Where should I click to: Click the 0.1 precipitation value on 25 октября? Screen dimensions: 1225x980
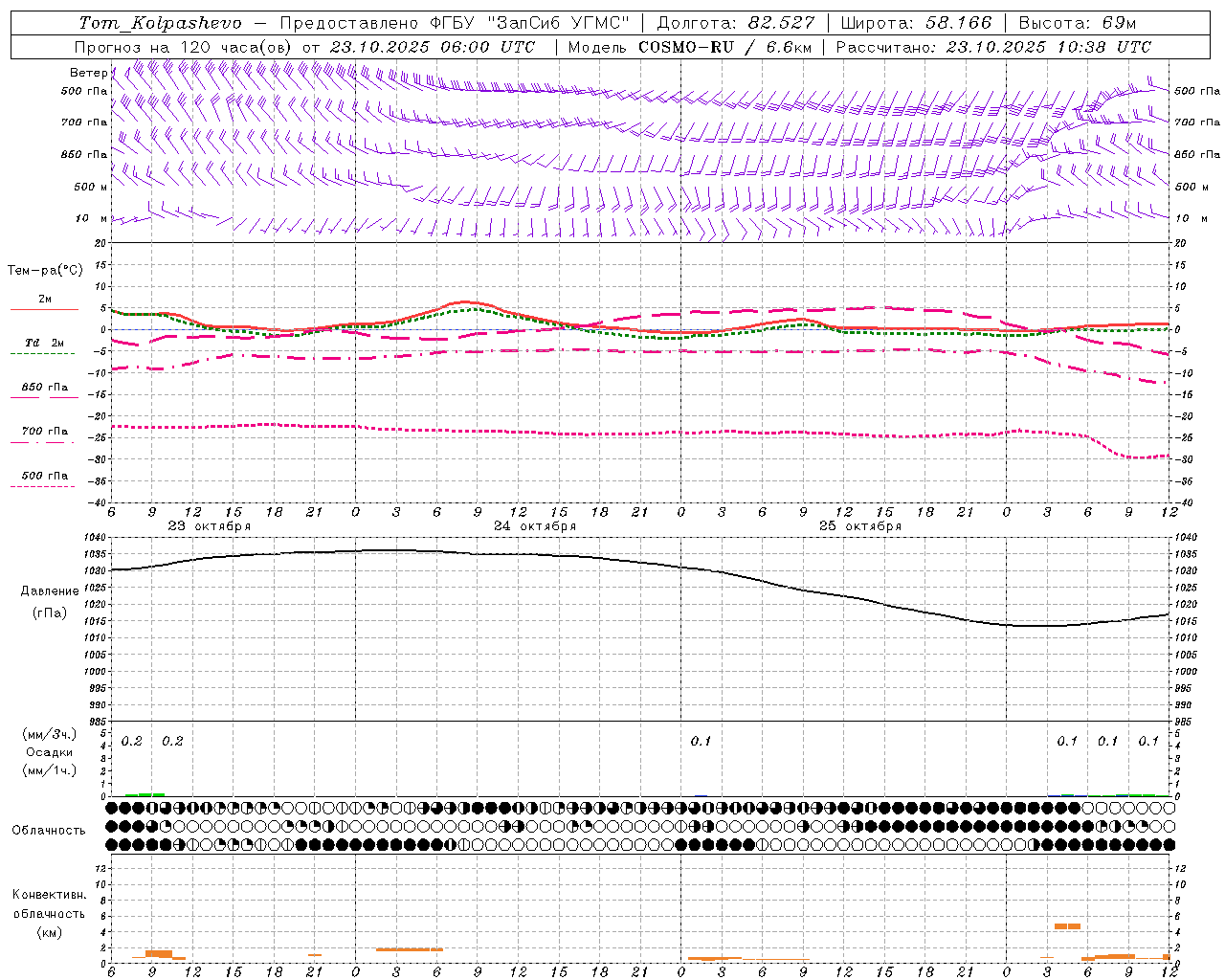click(701, 742)
